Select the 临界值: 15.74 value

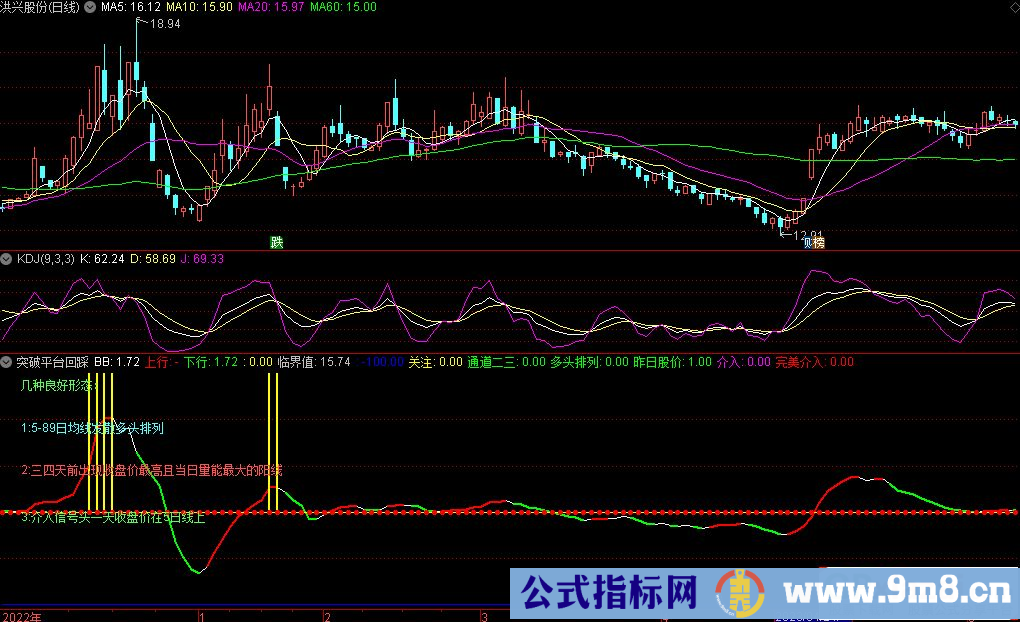314,362
